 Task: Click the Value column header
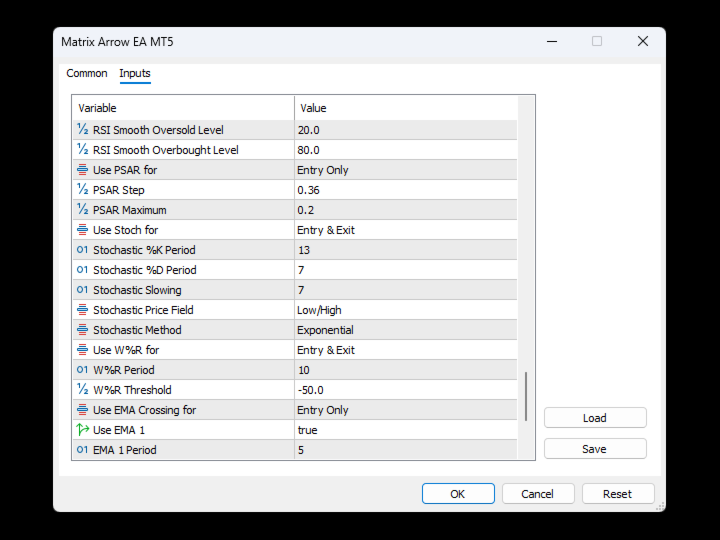coord(406,108)
